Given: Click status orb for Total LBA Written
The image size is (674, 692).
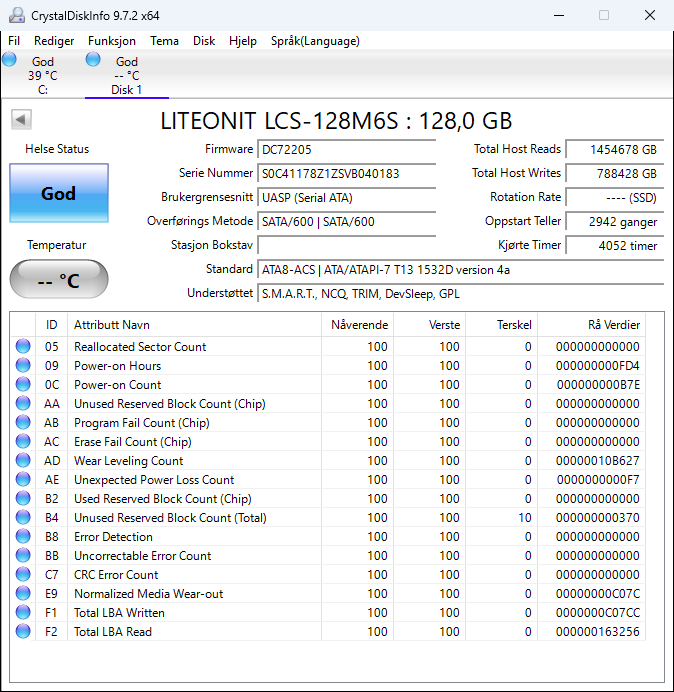Looking at the screenshot, I should pos(23,612).
